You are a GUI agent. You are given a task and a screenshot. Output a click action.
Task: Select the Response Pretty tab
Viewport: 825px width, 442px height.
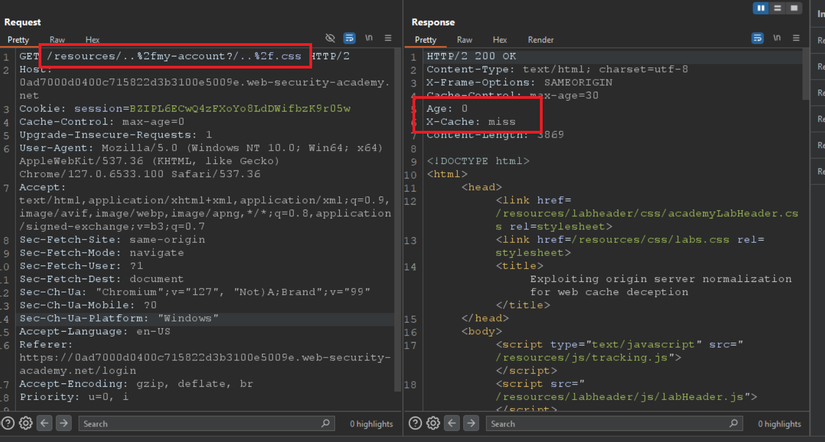(x=425, y=40)
